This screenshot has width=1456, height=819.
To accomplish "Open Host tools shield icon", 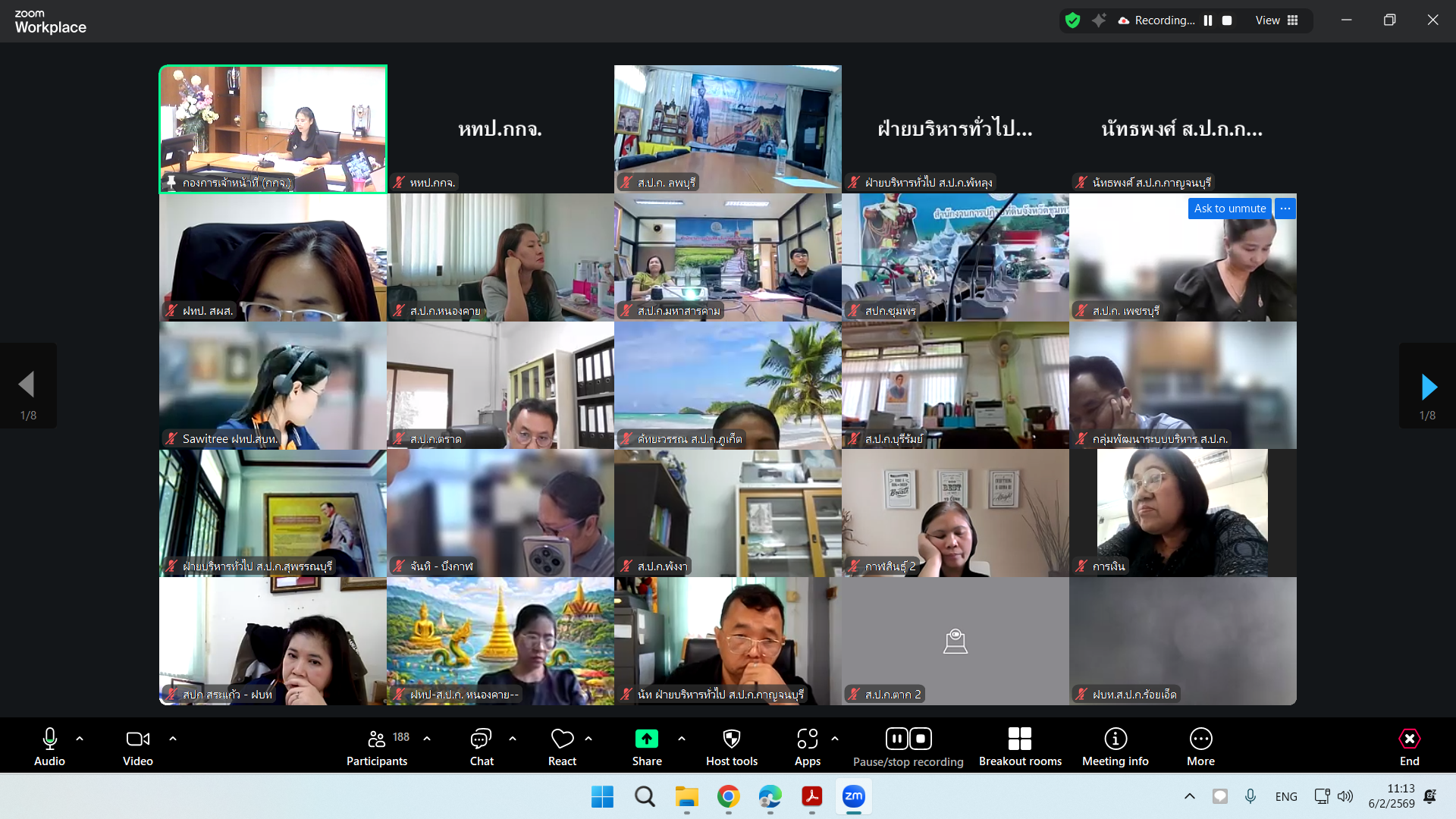I will pos(731,739).
